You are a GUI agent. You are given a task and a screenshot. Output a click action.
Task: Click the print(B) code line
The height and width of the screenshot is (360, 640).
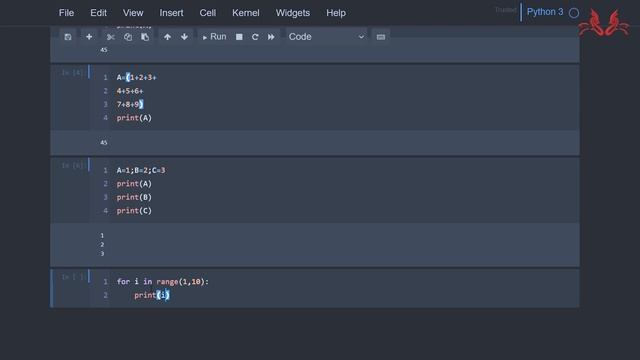[134, 197]
